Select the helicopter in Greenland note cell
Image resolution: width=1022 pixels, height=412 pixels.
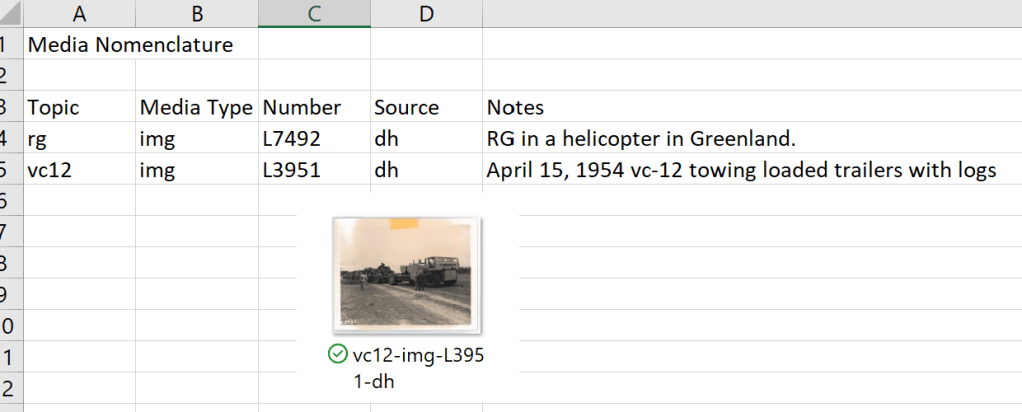pyautogui.click(x=640, y=138)
